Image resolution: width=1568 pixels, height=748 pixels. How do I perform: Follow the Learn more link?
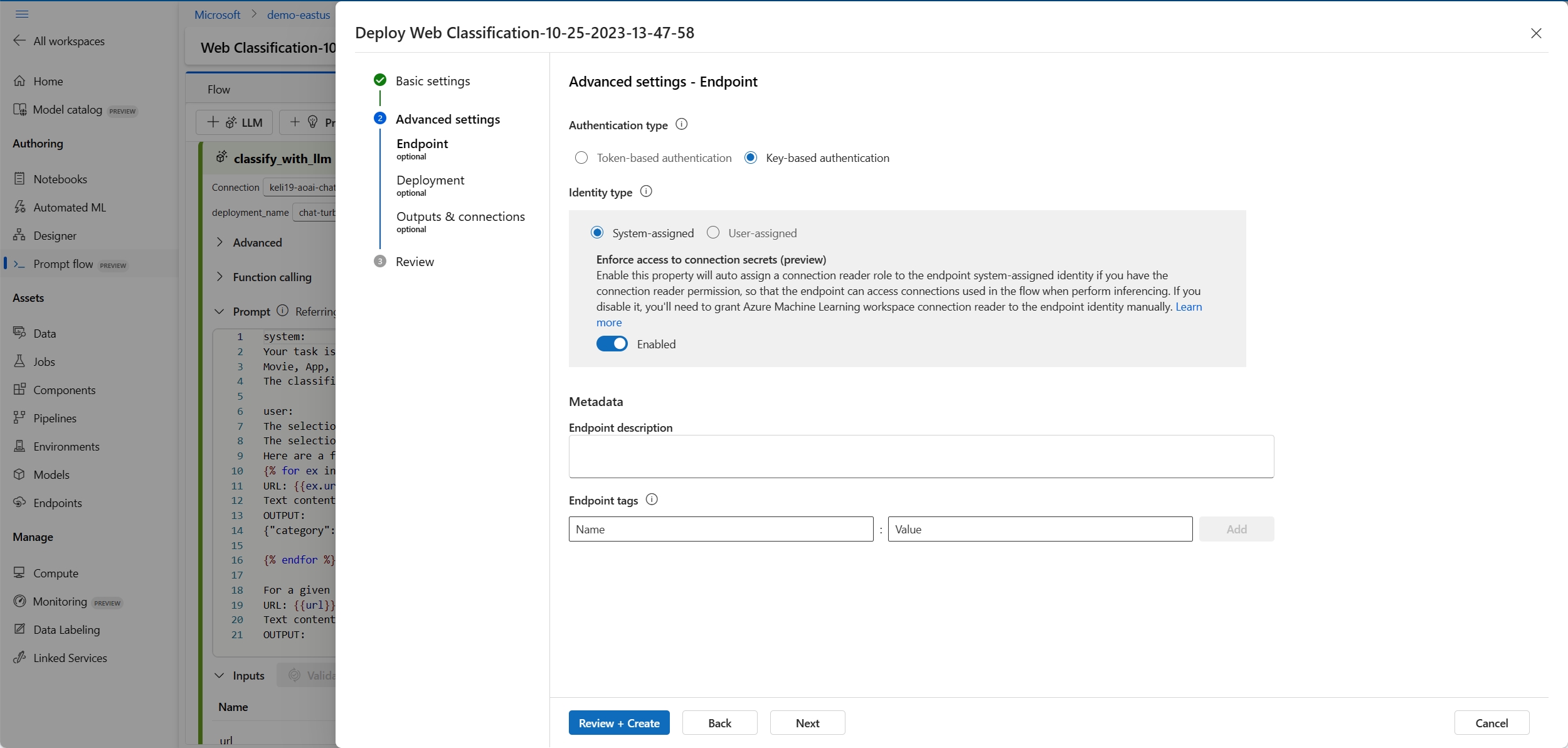1188,307
